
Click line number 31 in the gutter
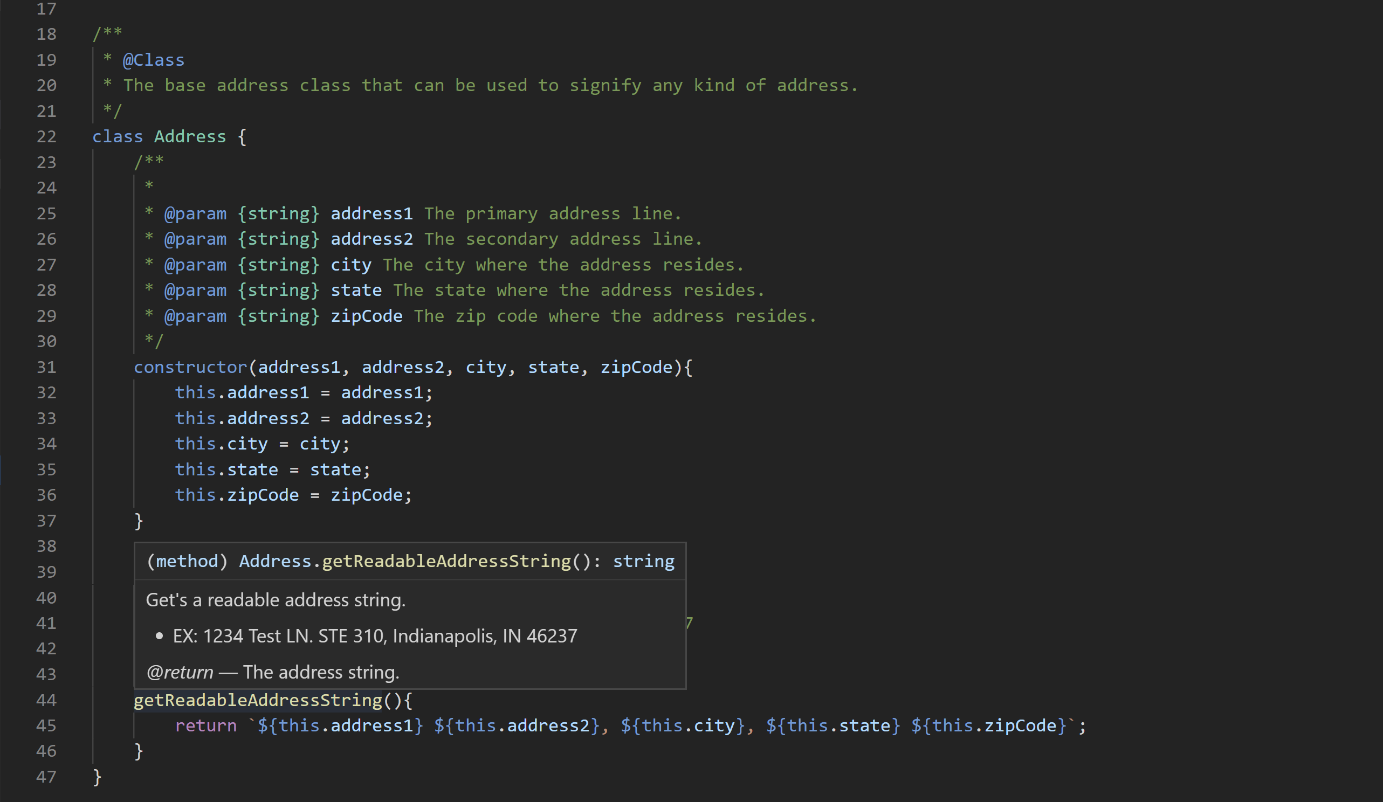46,367
